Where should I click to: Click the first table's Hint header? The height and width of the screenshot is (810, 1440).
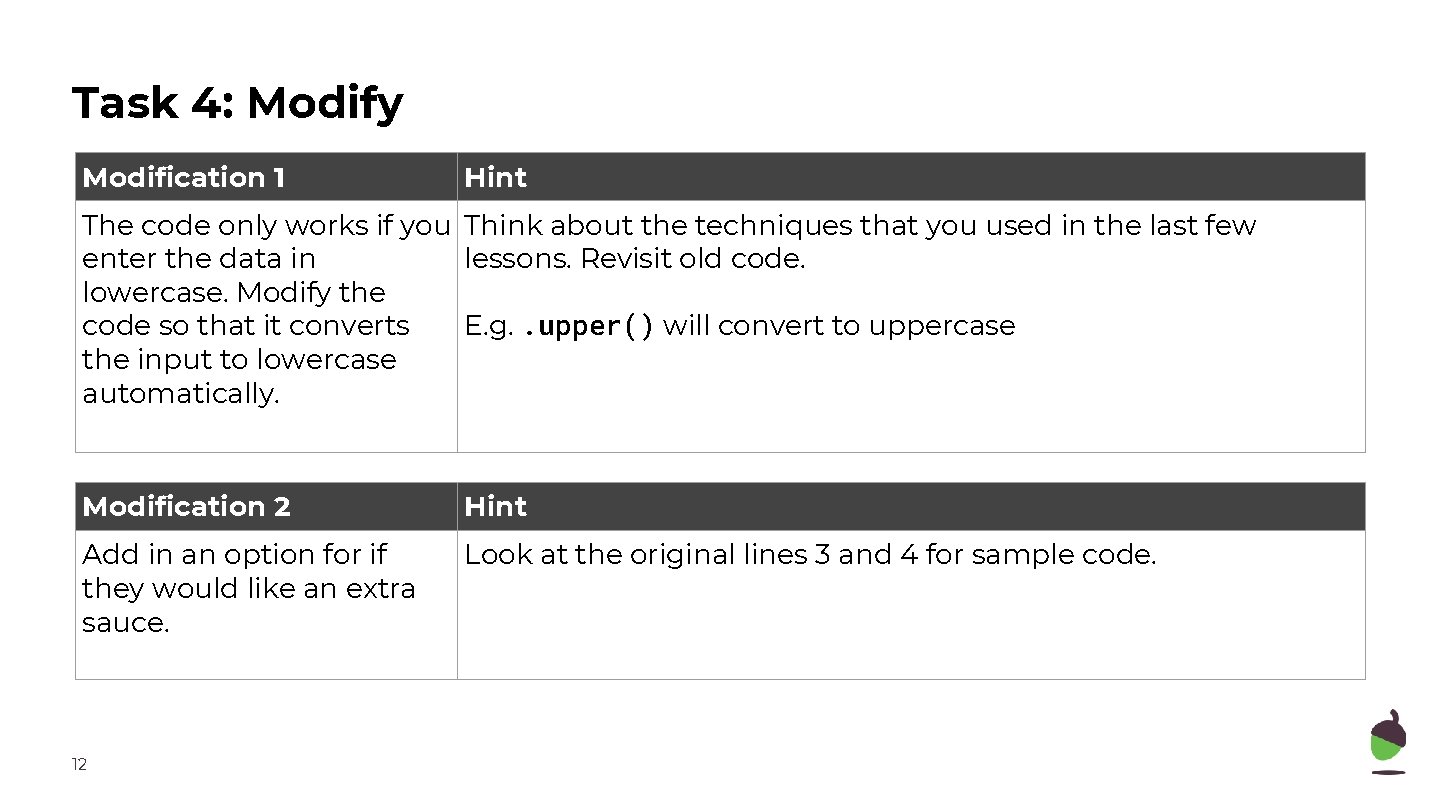pyautogui.click(x=496, y=178)
